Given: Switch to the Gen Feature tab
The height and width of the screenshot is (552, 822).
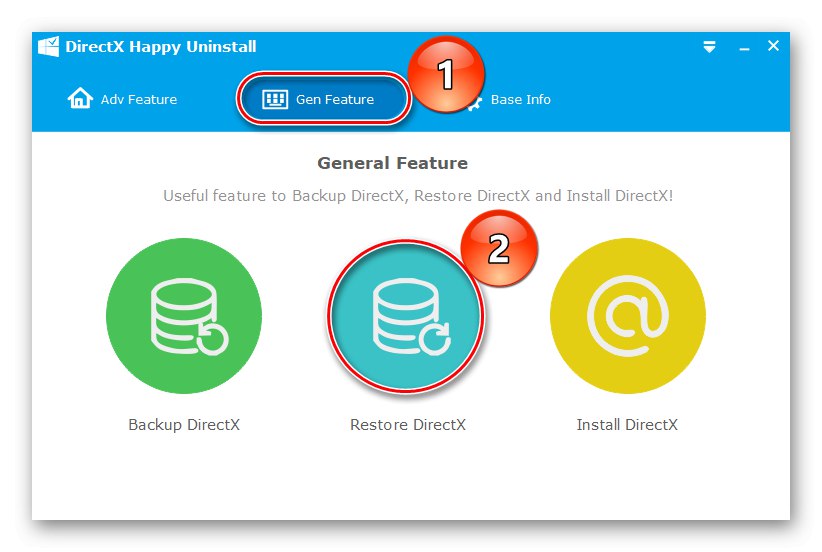Looking at the screenshot, I should 323,99.
